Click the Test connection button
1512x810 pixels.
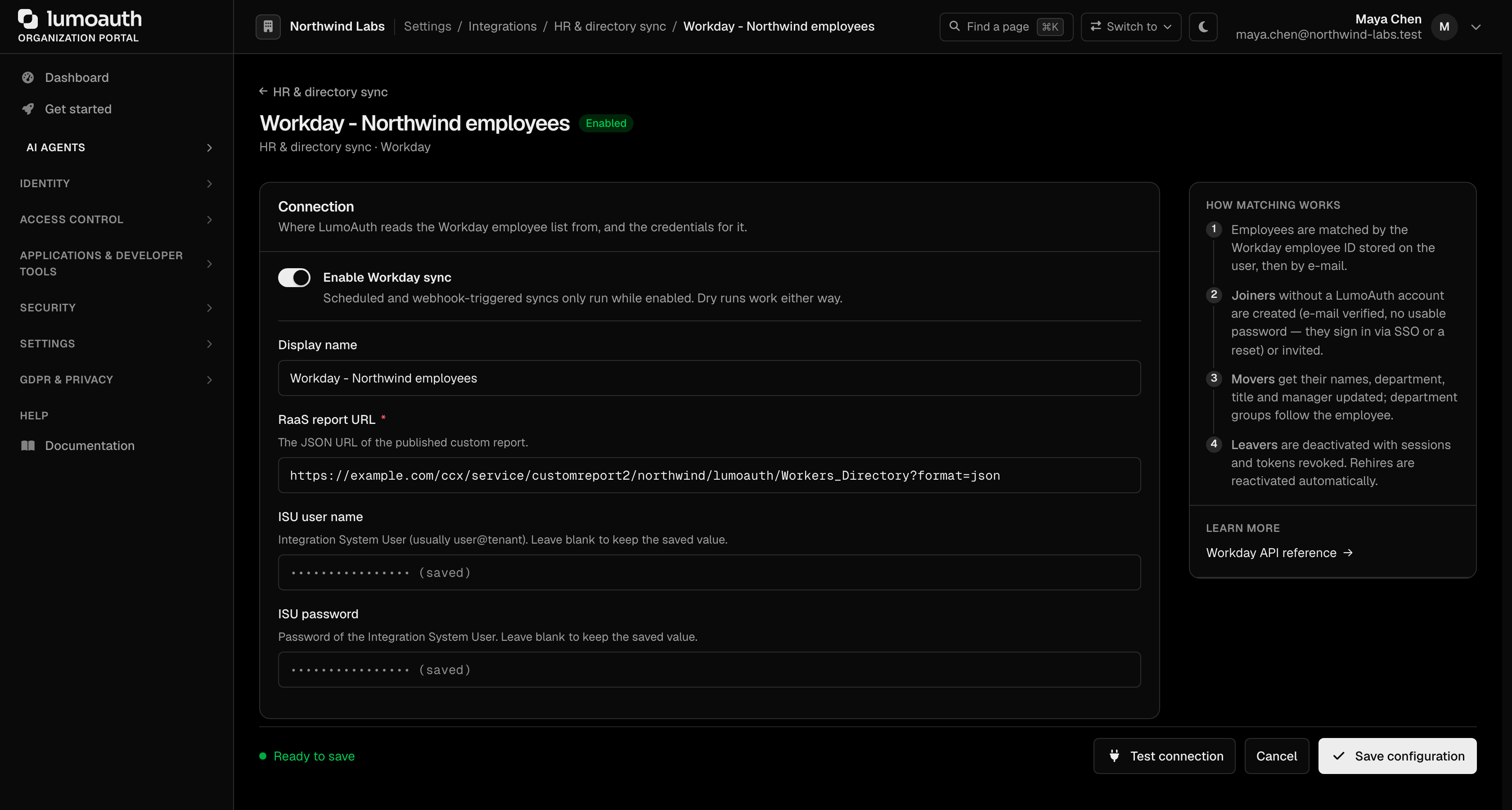1164,756
